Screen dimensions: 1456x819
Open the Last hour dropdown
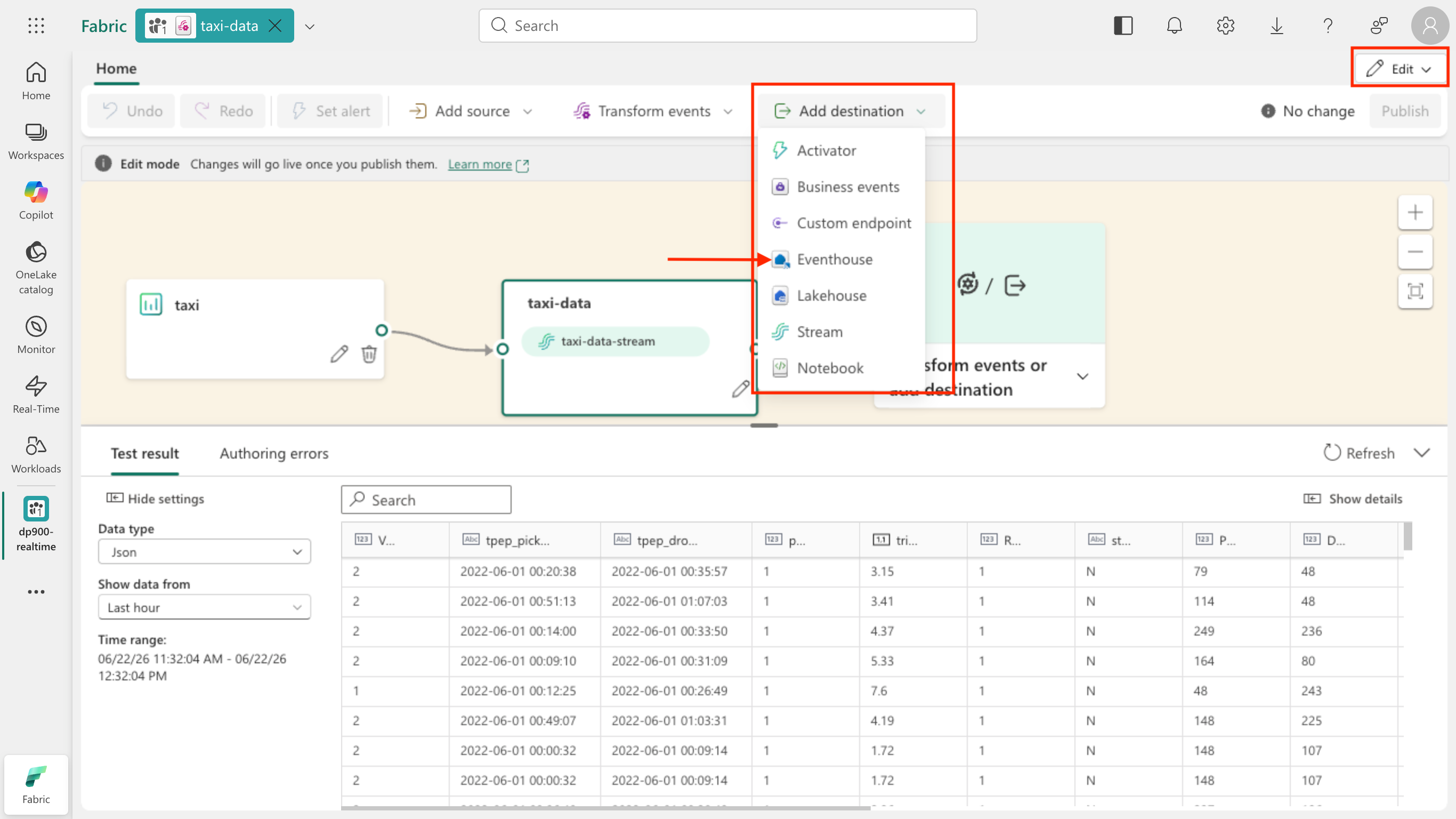point(204,607)
